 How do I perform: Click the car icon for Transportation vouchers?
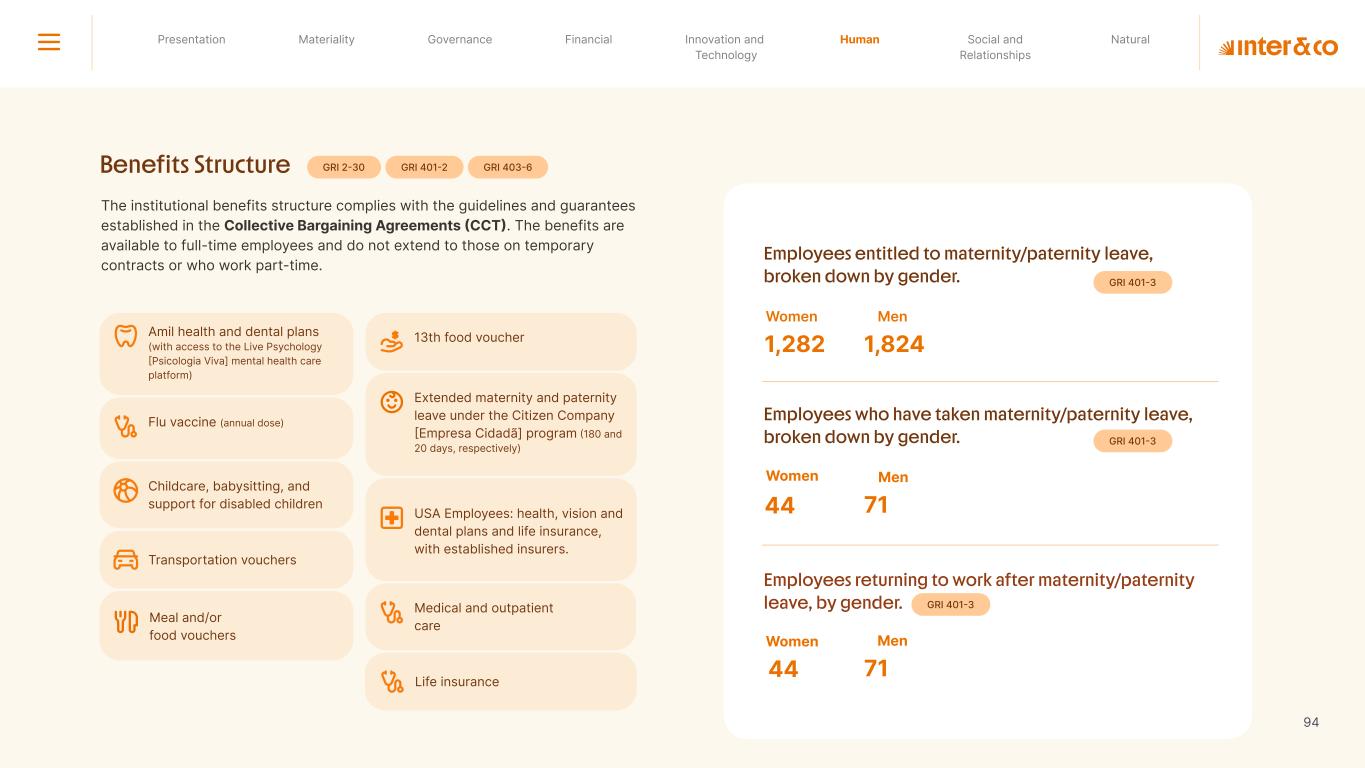pos(125,560)
